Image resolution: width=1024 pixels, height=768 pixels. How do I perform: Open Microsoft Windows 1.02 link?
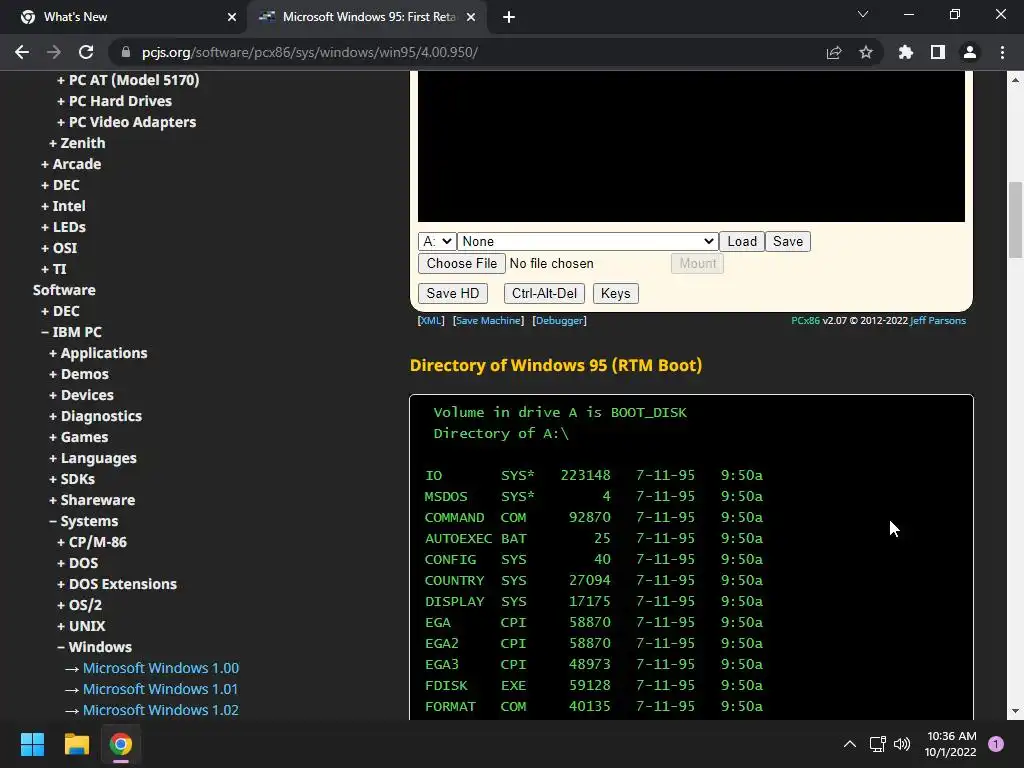(161, 710)
